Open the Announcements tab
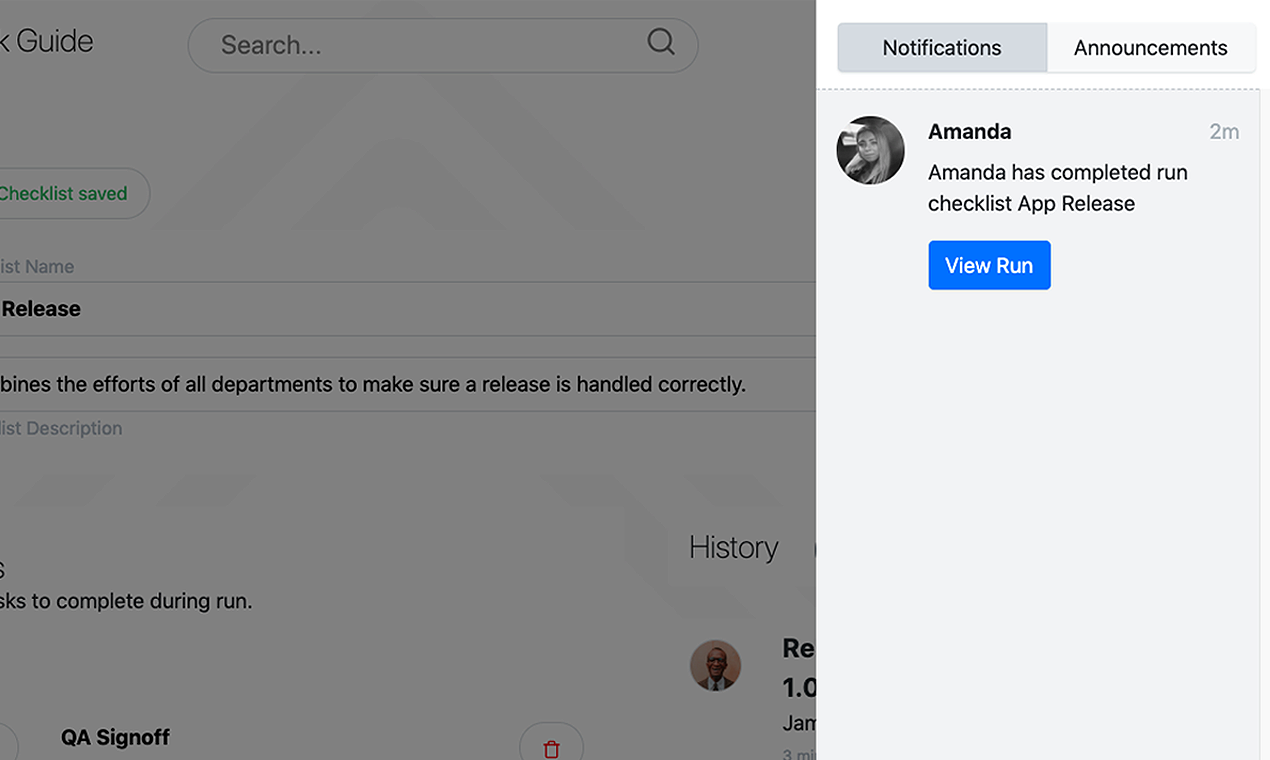The height and width of the screenshot is (760, 1270). coord(1150,48)
